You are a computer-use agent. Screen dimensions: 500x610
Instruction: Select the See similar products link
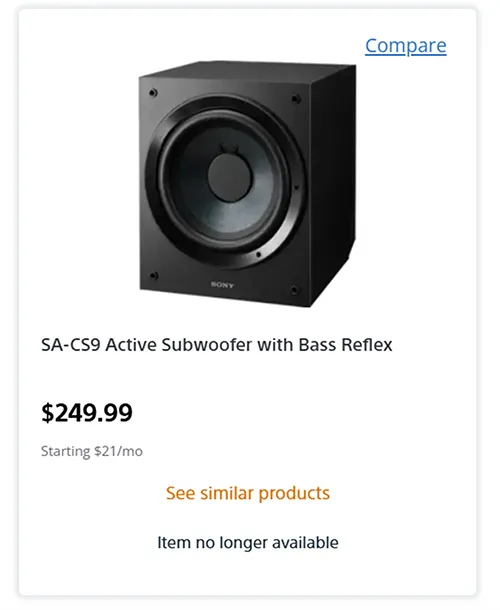248,493
